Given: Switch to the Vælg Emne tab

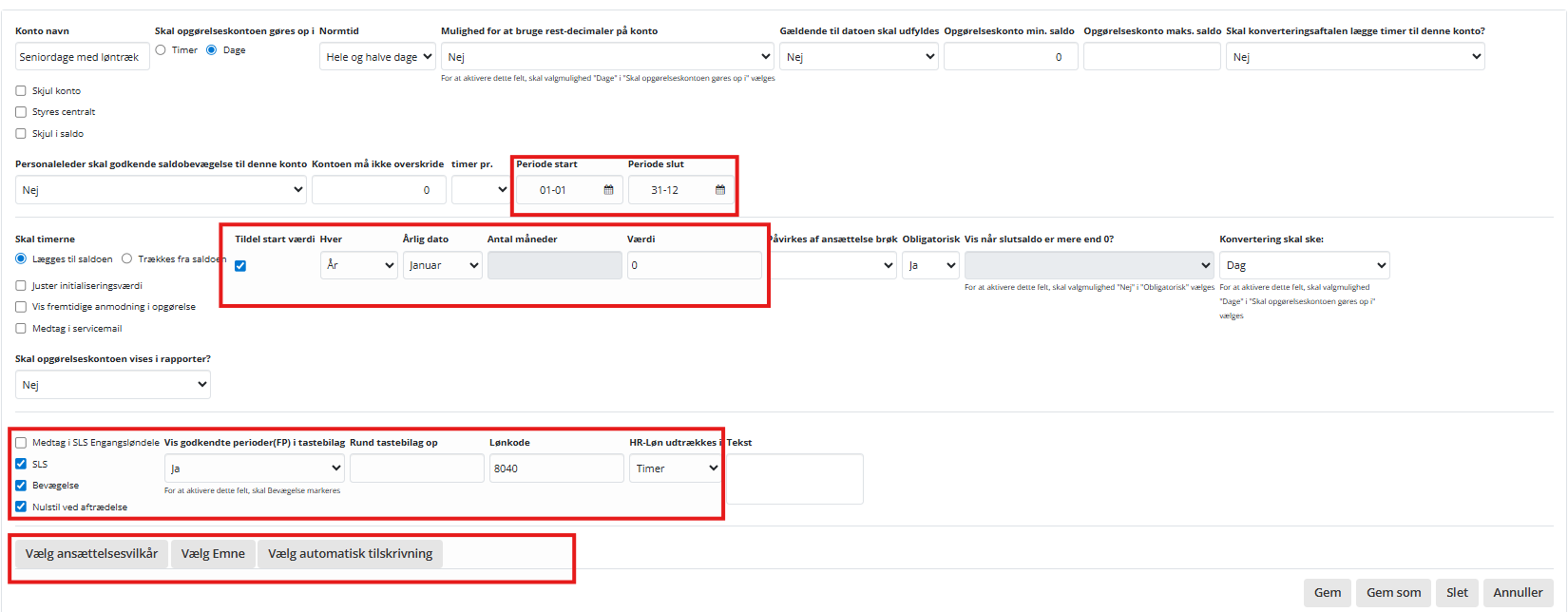Looking at the screenshot, I should (213, 554).
